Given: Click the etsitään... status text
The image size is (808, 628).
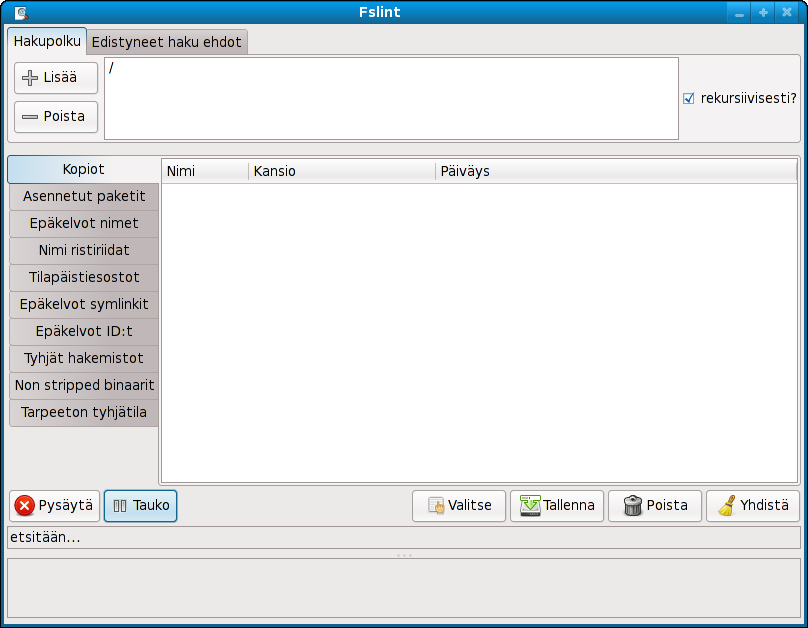Looking at the screenshot, I should click(45, 537).
